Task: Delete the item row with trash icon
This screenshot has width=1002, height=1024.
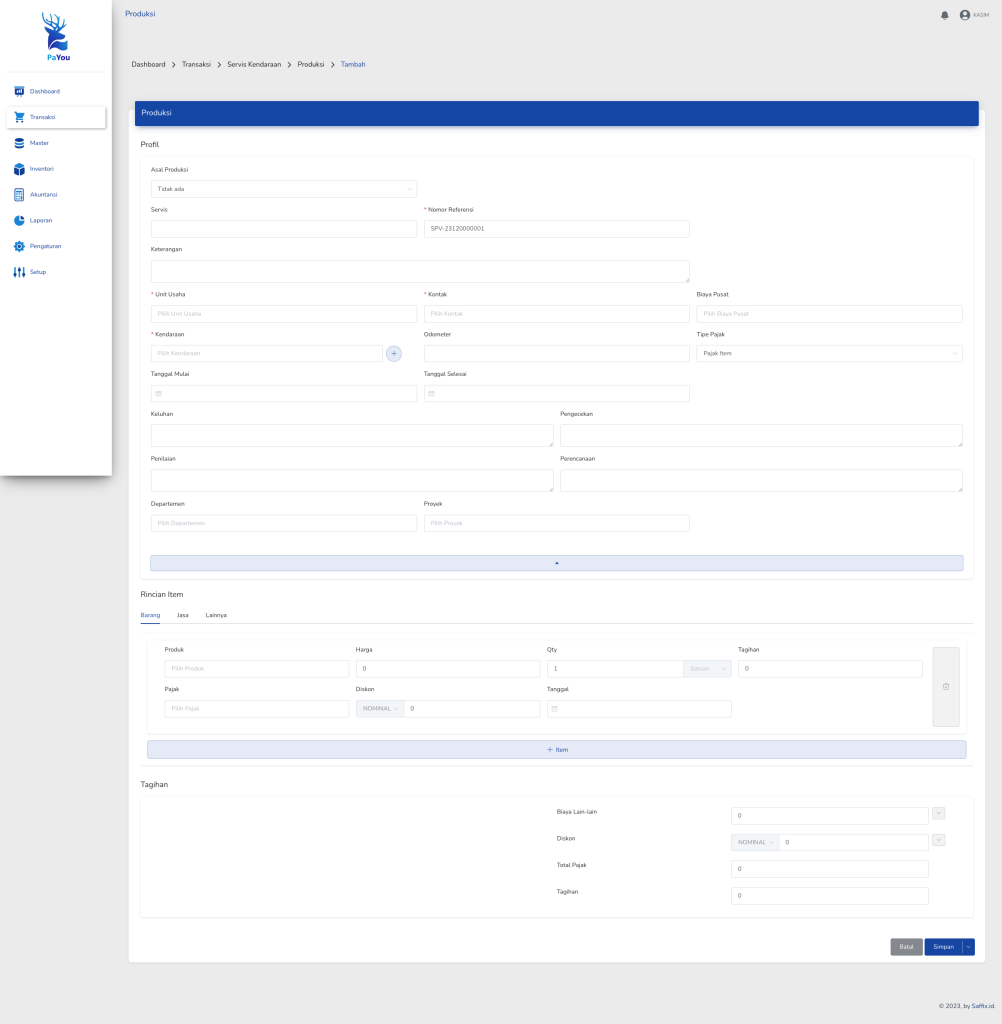Action: pos(946,687)
